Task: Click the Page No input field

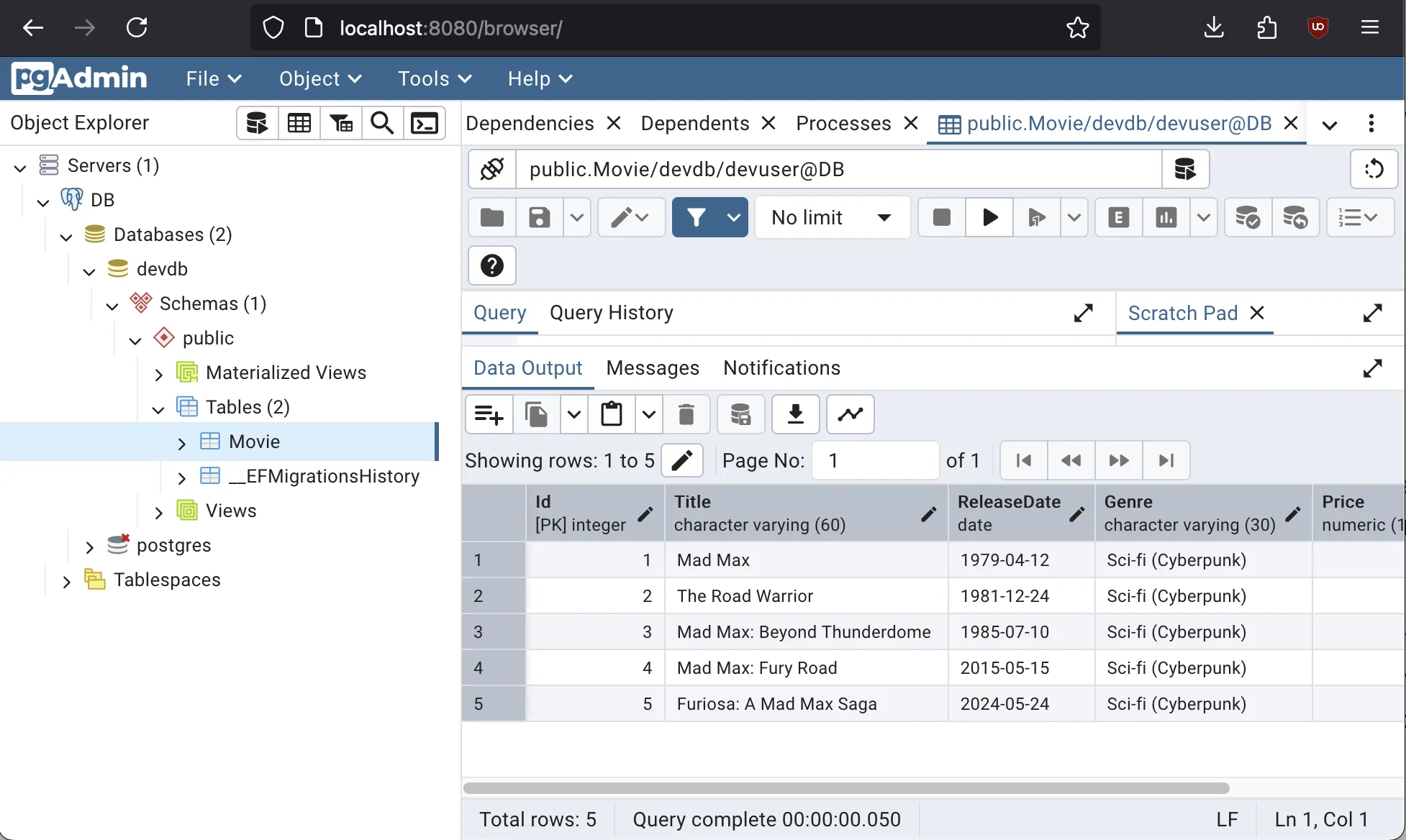Action: (x=875, y=460)
